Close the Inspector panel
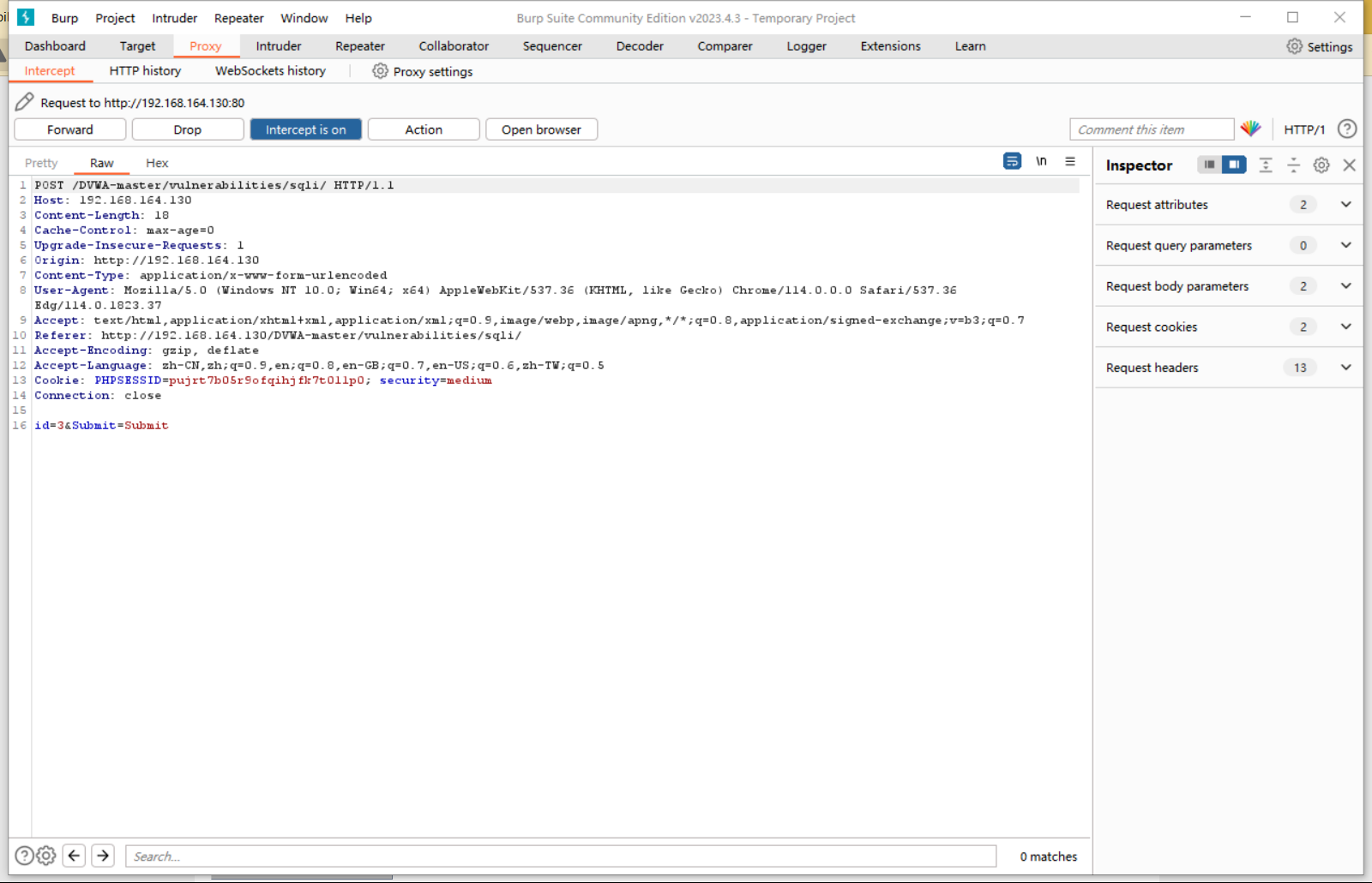Image resolution: width=1372 pixels, height=883 pixels. point(1349,165)
